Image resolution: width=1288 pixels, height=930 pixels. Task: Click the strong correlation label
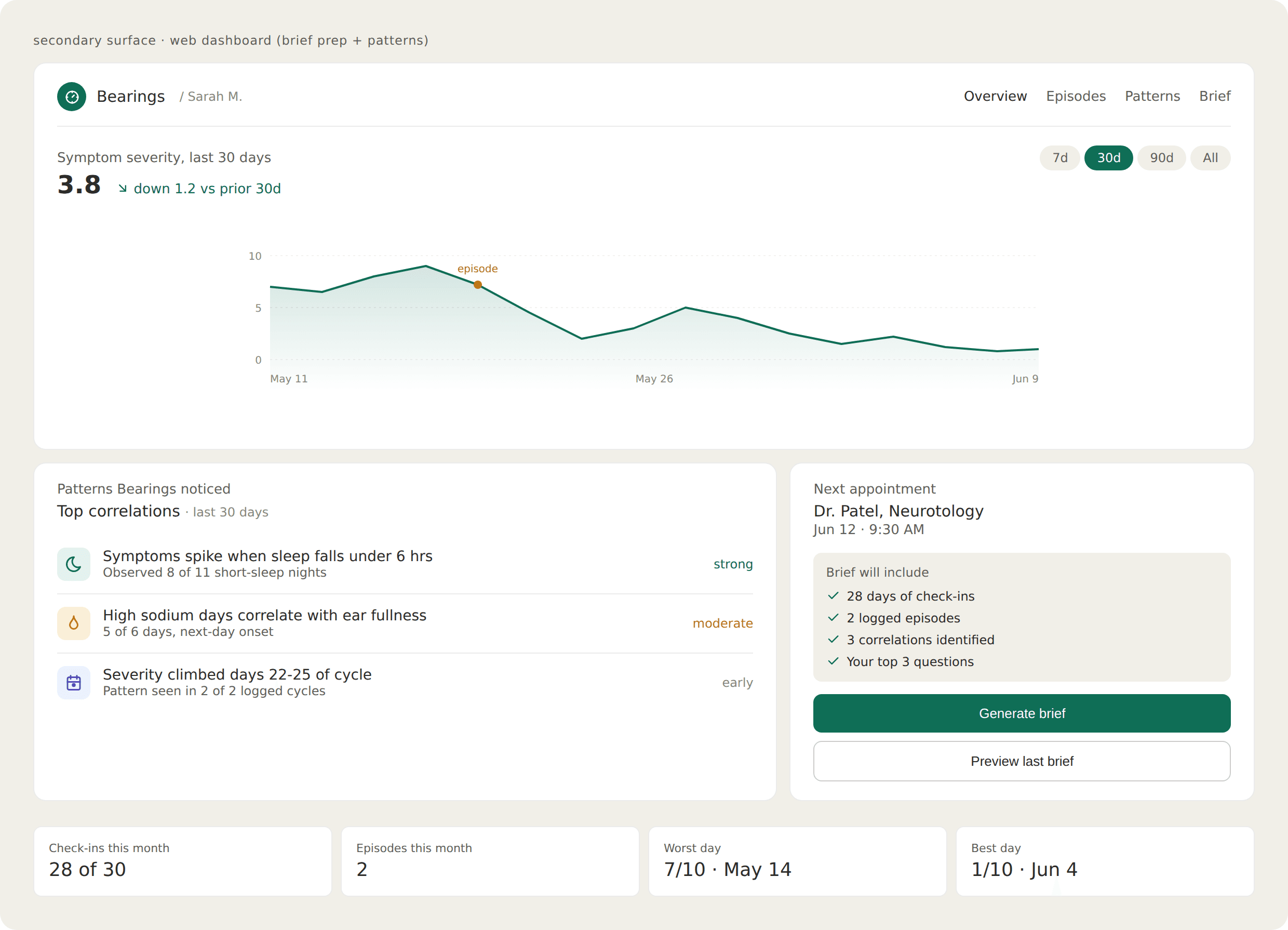pos(733,564)
